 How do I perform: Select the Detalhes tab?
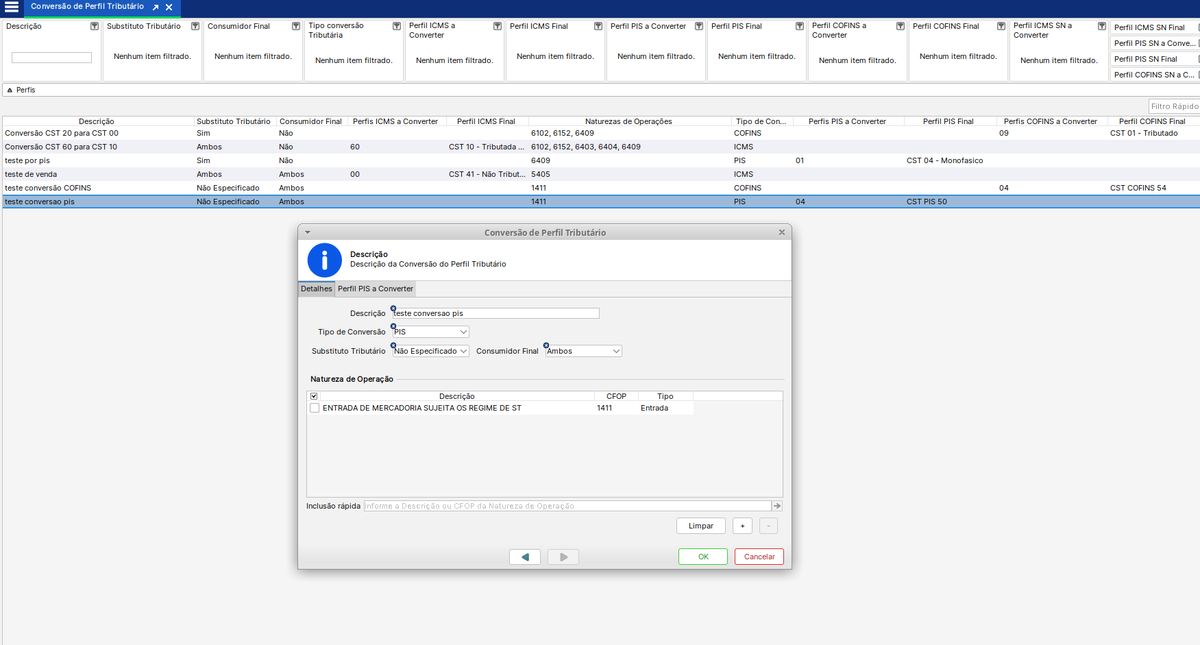tap(316, 289)
